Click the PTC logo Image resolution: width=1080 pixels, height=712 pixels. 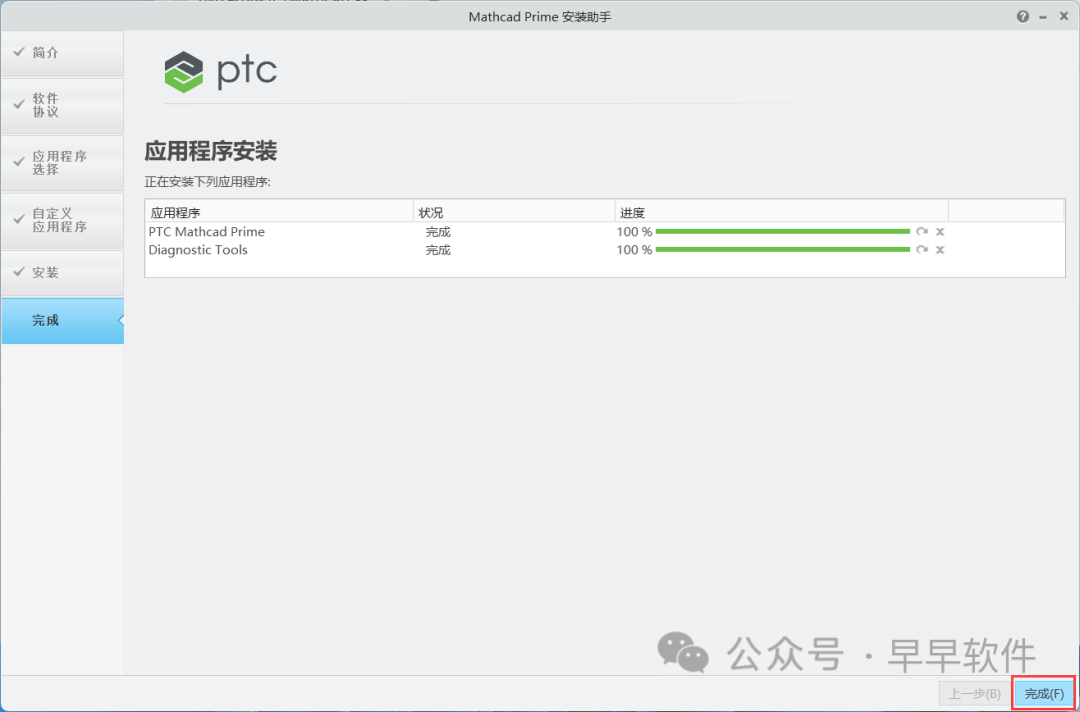coord(220,70)
